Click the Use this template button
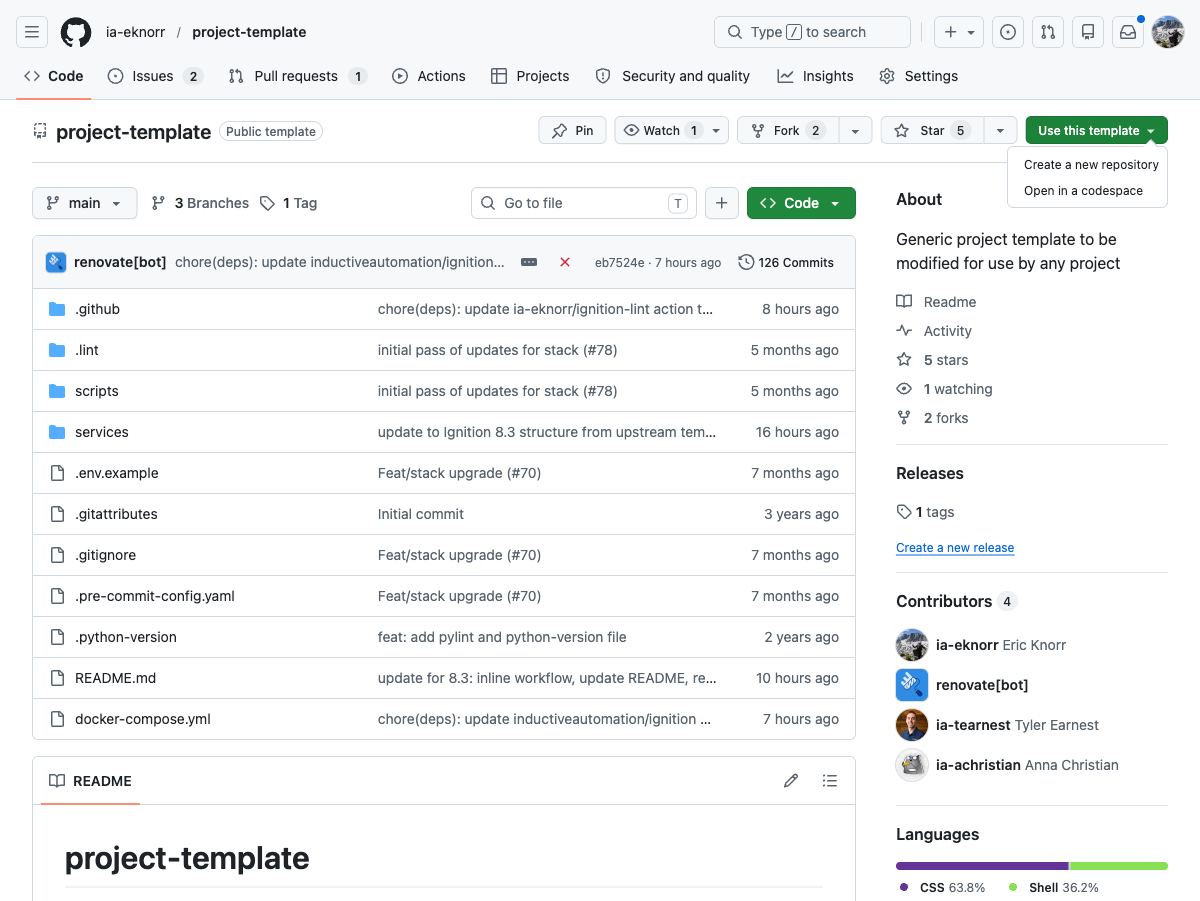Viewport: 1200px width, 901px height. click(x=1097, y=131)
